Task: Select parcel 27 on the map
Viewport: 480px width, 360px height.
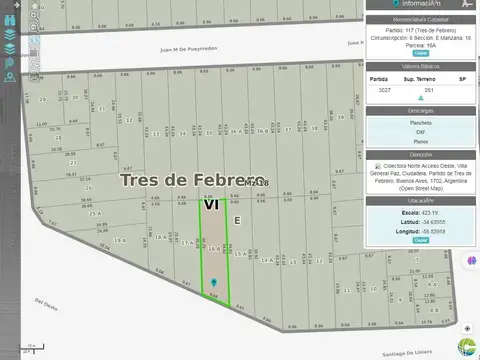Action: click(73, 163)
